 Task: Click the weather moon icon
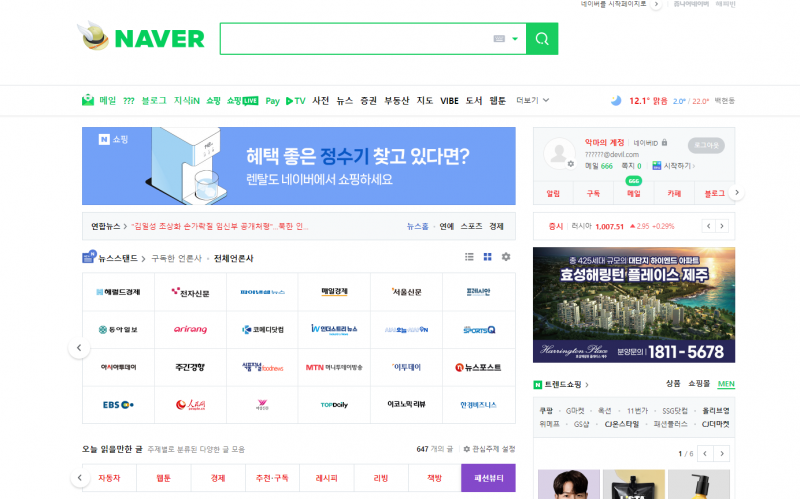coord(616,100)
